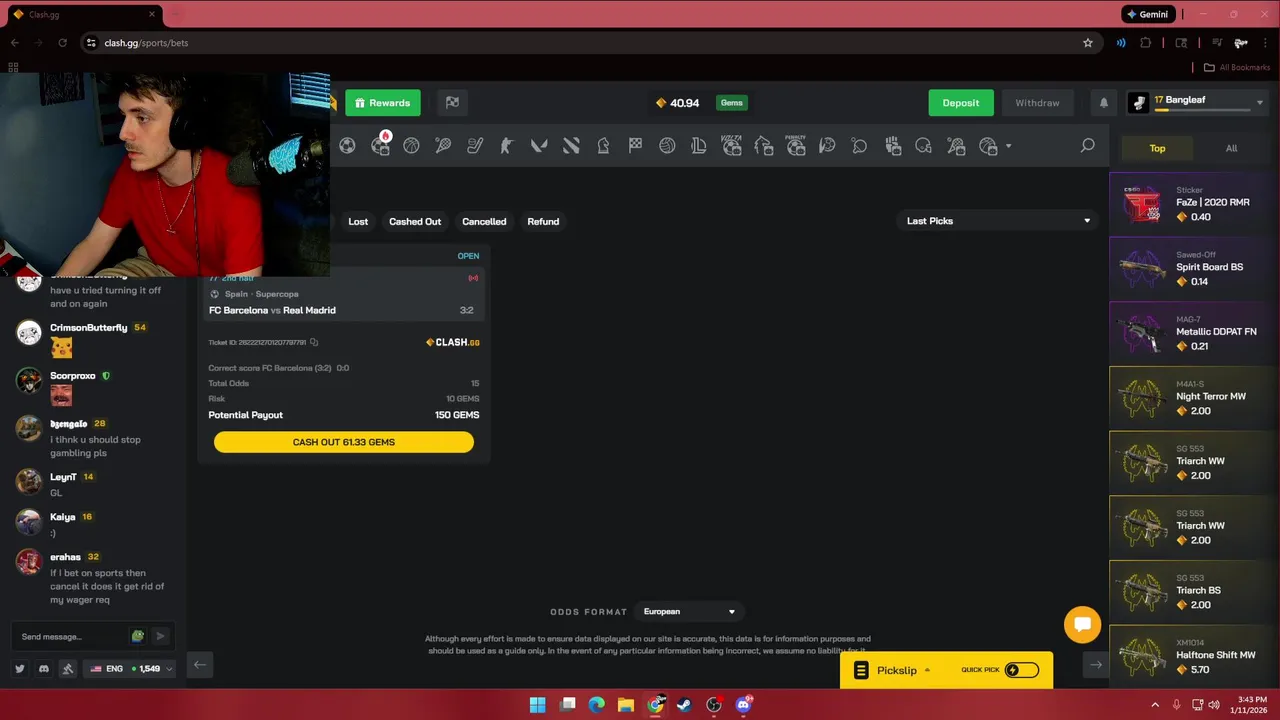Screen dimensions: 1280x720
Task: Open the chat rules gavel icon
Action: [x=67, y=669]
